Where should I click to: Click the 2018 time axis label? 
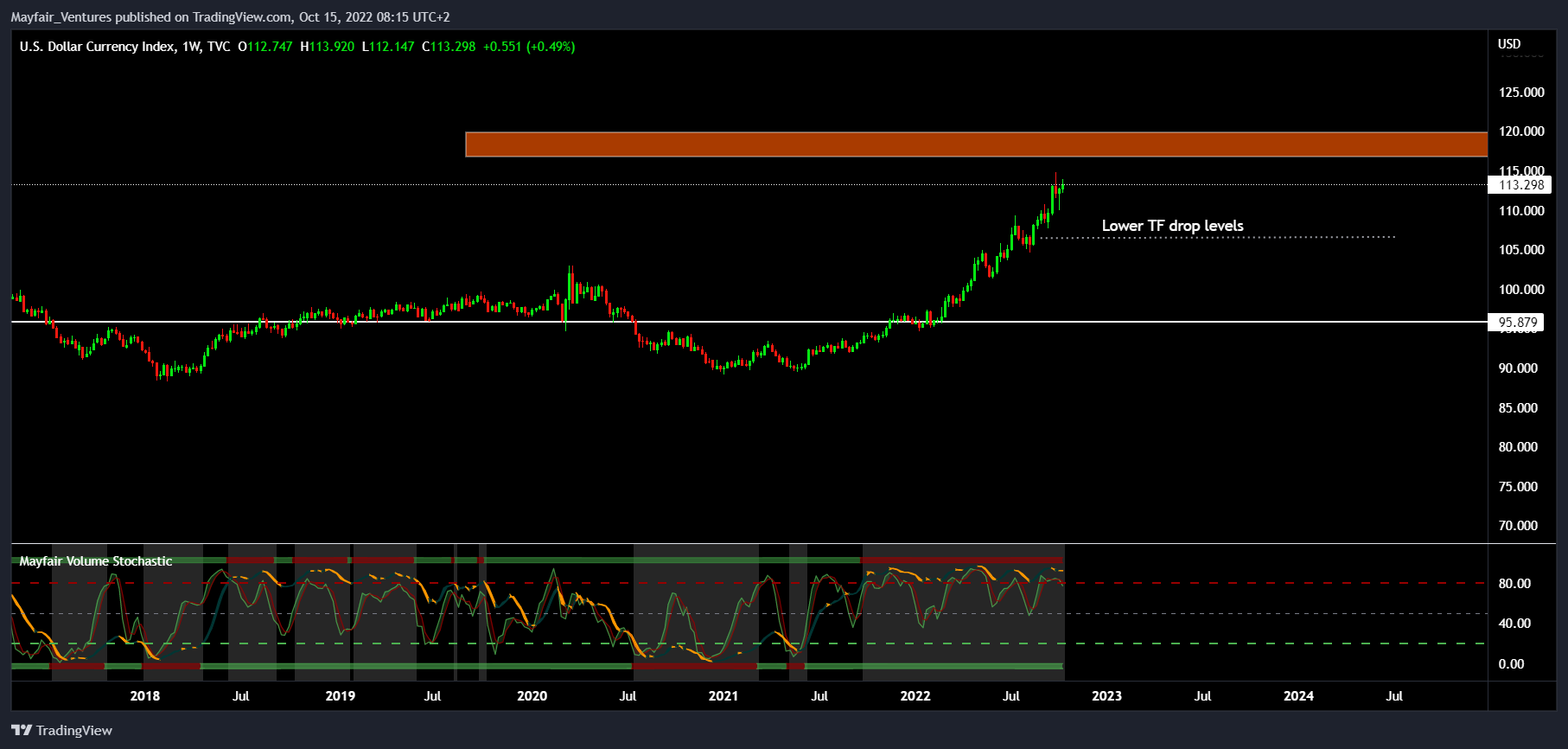(x=145, y=696)
